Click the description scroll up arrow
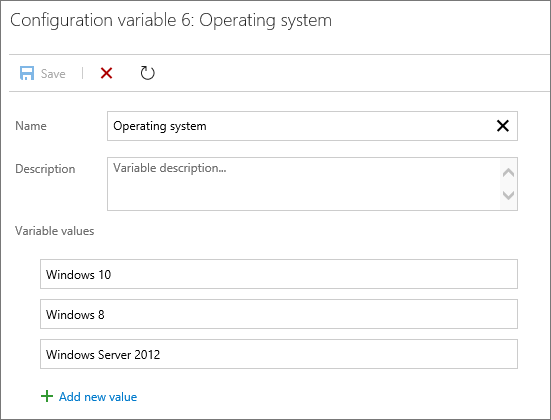The width and height of the screenshot is (551, 420). point(508,173)
